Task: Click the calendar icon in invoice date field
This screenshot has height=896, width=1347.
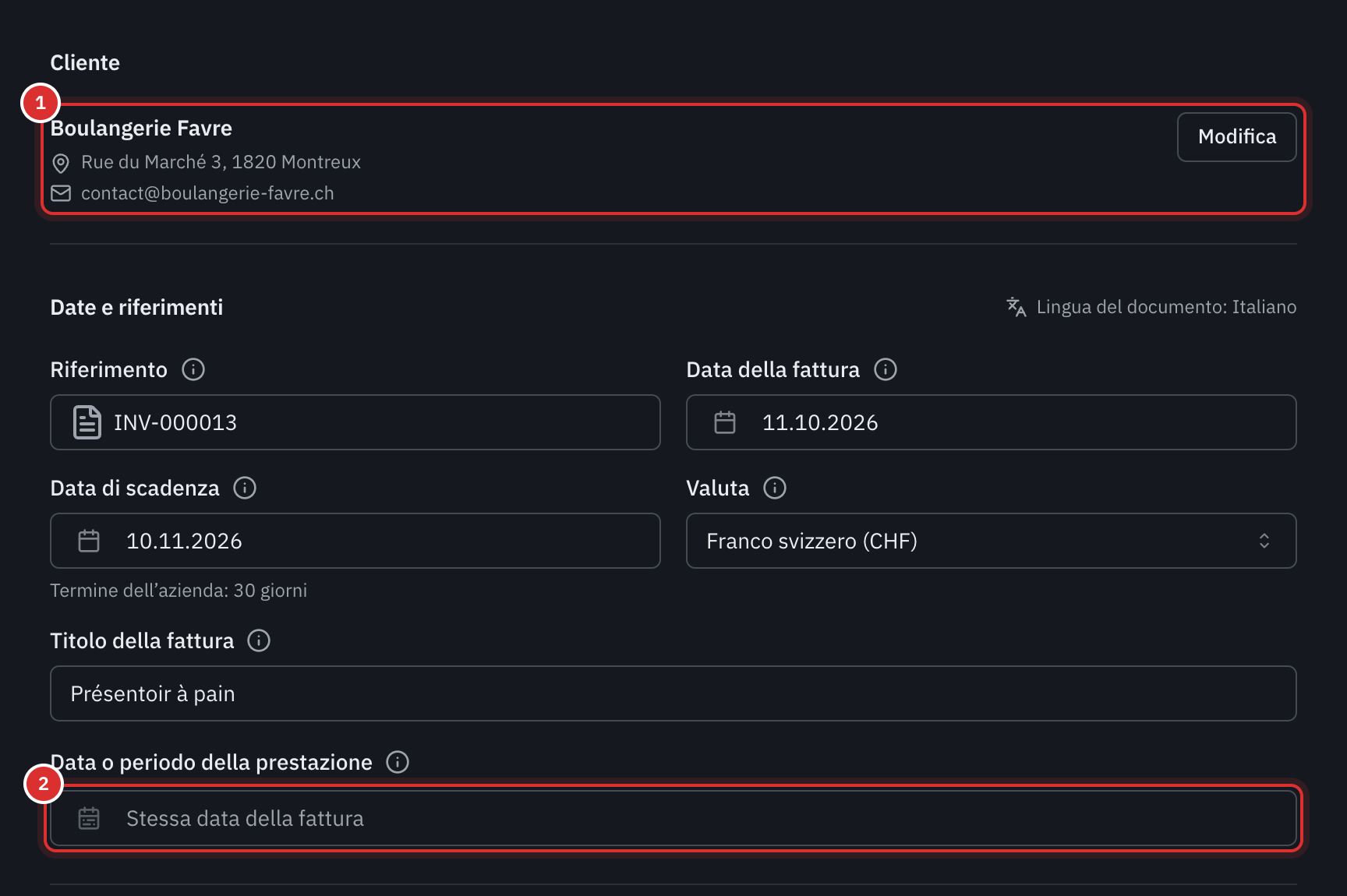Action: (725, 422)
